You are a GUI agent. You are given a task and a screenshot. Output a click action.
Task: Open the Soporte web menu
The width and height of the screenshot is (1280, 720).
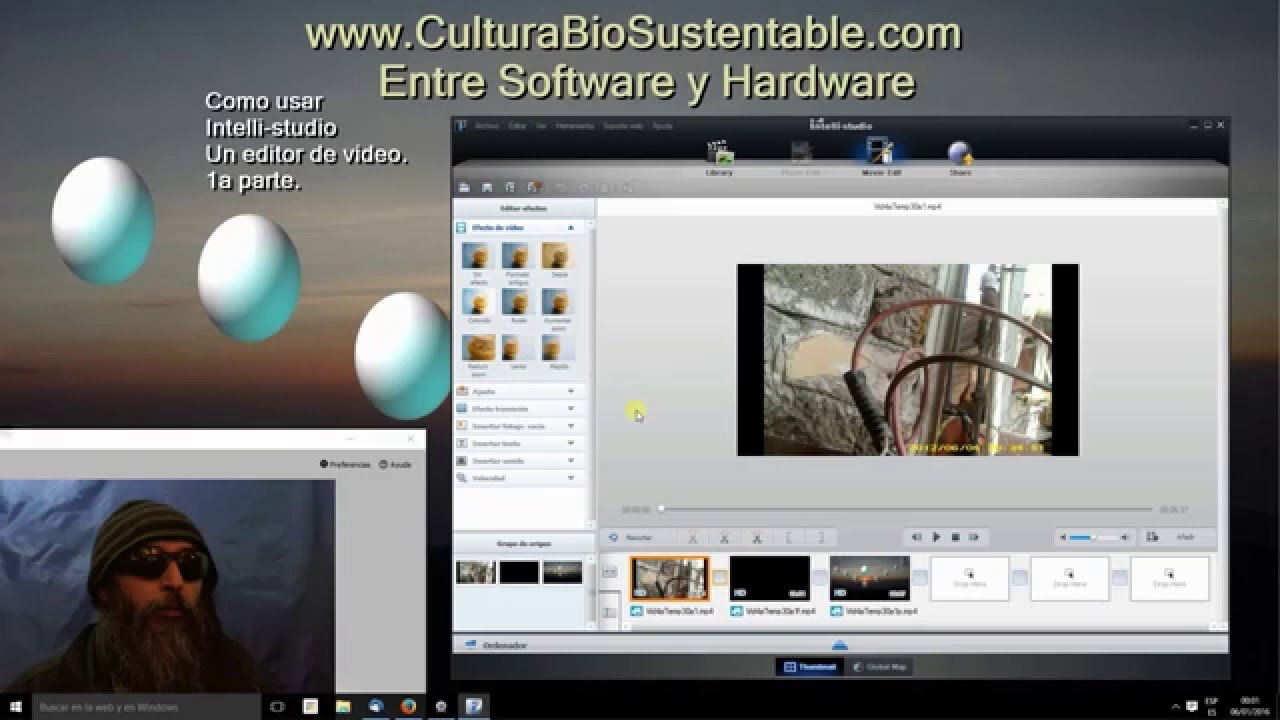(x=623, y=126)
